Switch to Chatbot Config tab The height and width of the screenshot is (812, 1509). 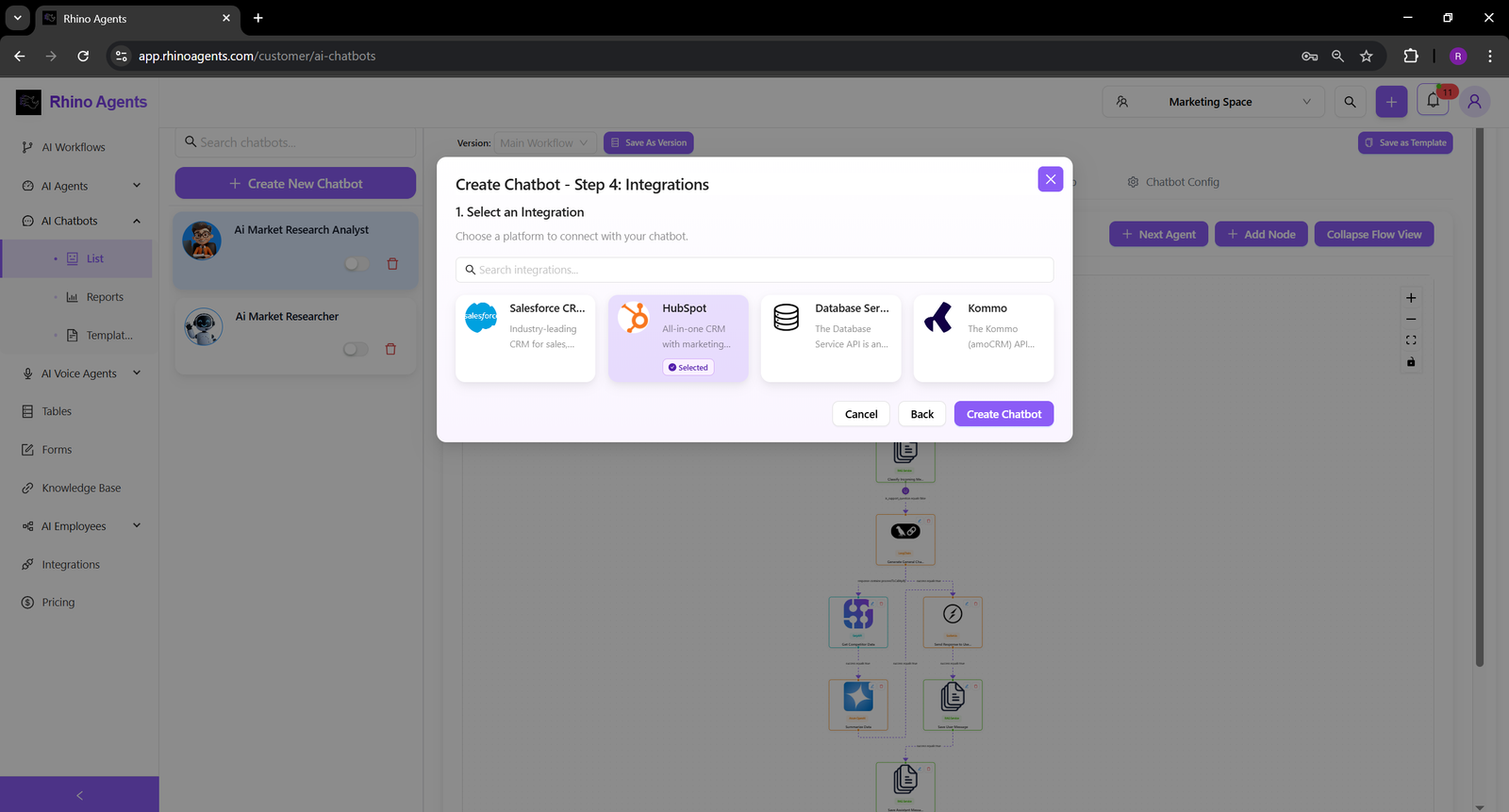(1173, 182)
